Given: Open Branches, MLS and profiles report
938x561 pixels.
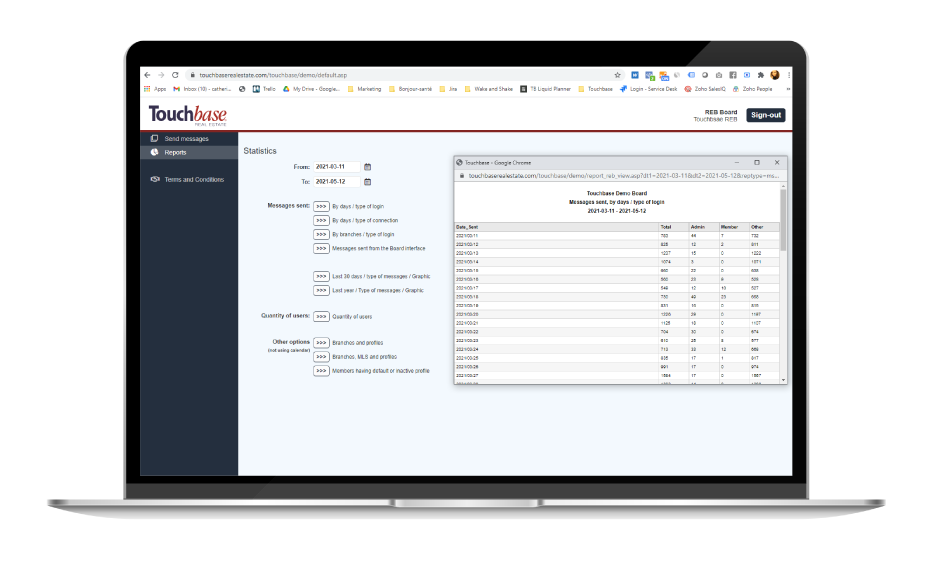Looking at the screenshot, I should pyautogui.click(x=321, y=356).
